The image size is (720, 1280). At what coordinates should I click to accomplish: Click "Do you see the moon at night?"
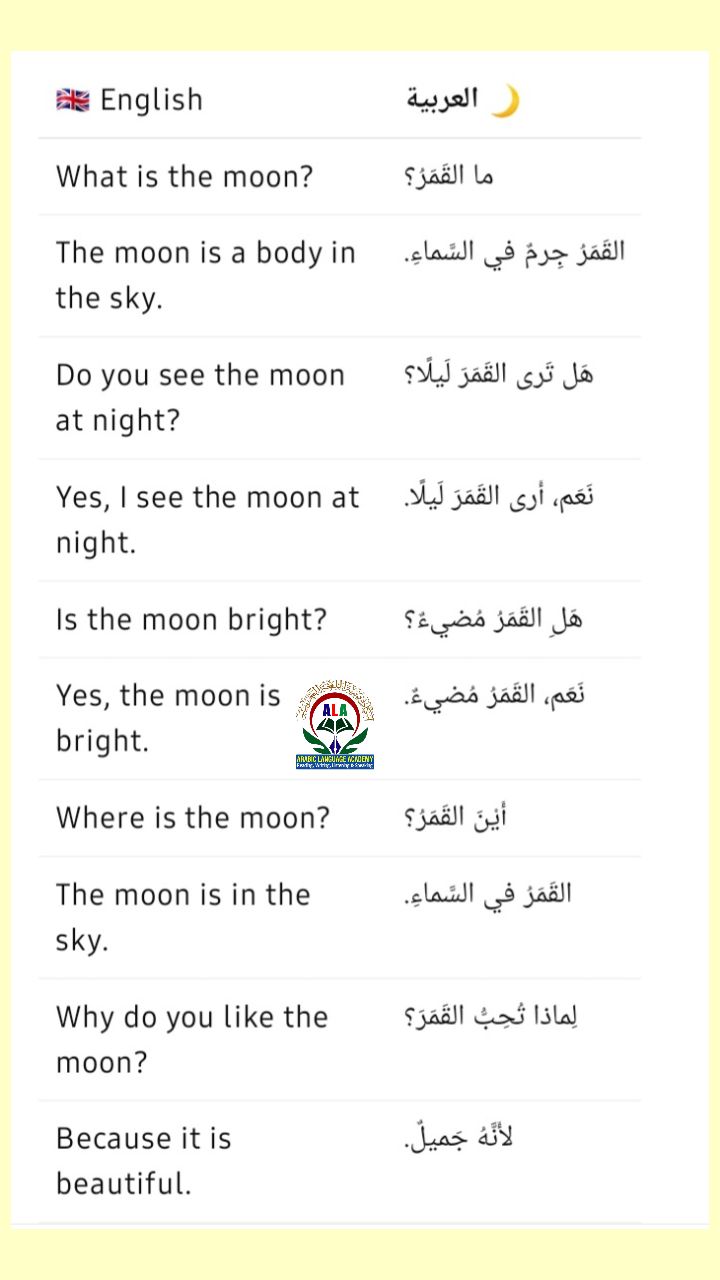(x=201, y=397)
